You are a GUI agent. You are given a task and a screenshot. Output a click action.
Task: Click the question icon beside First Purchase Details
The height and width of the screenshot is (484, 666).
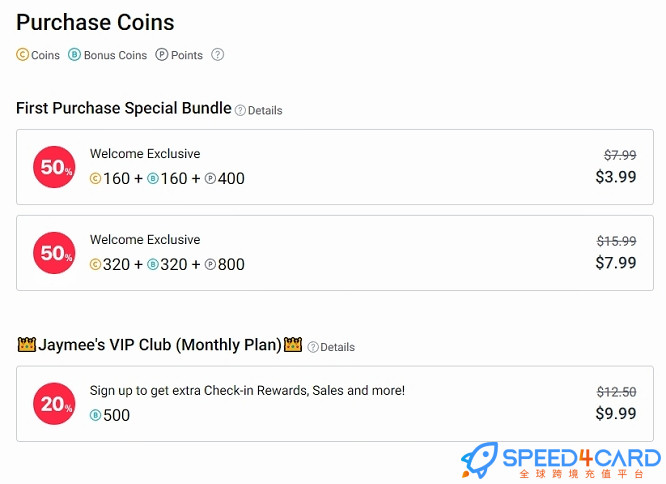coord(240,110)
